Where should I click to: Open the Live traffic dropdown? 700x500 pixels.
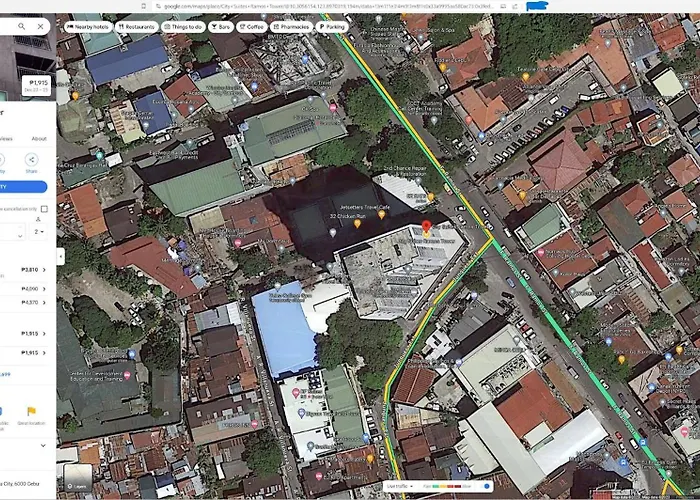tap(400, 486)
